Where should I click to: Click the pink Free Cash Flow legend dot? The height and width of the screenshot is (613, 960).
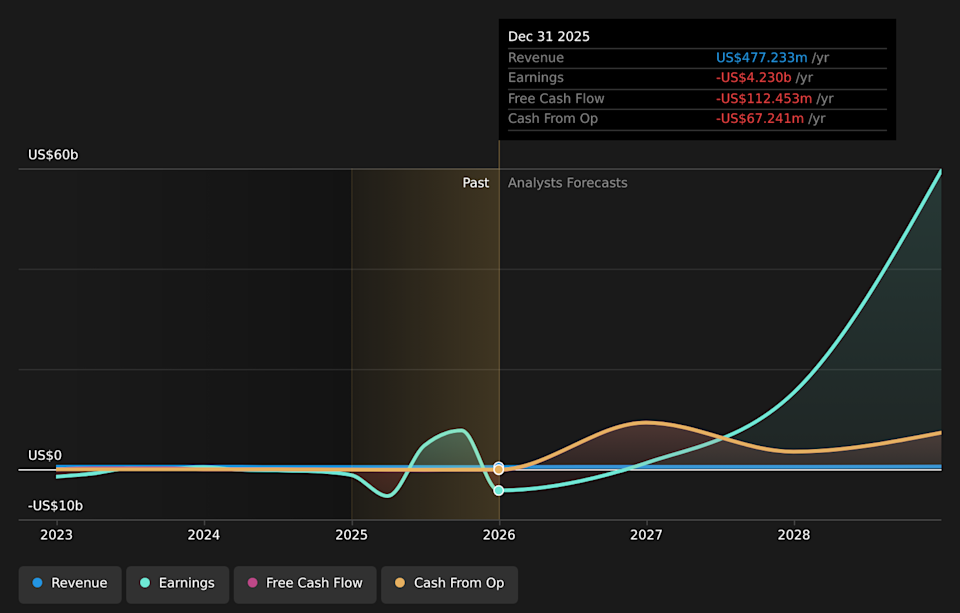click(252, 583)
